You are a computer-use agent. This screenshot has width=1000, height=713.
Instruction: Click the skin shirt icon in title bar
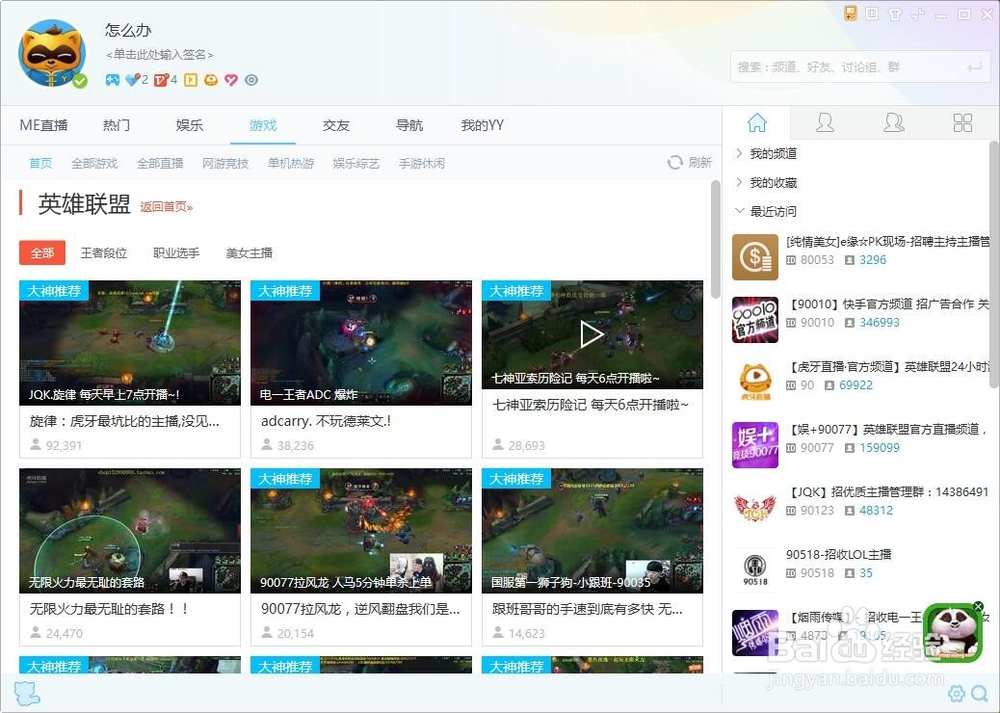[x=895, y=14]
